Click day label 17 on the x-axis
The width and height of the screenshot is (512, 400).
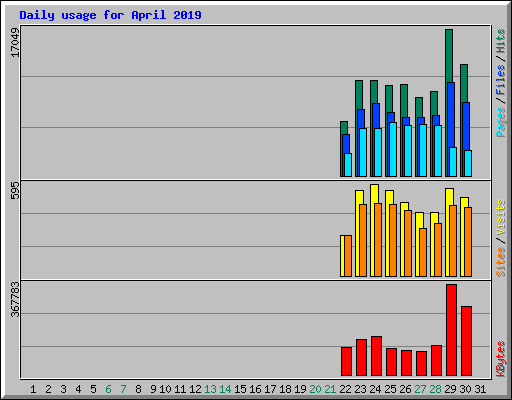(270, 389)
